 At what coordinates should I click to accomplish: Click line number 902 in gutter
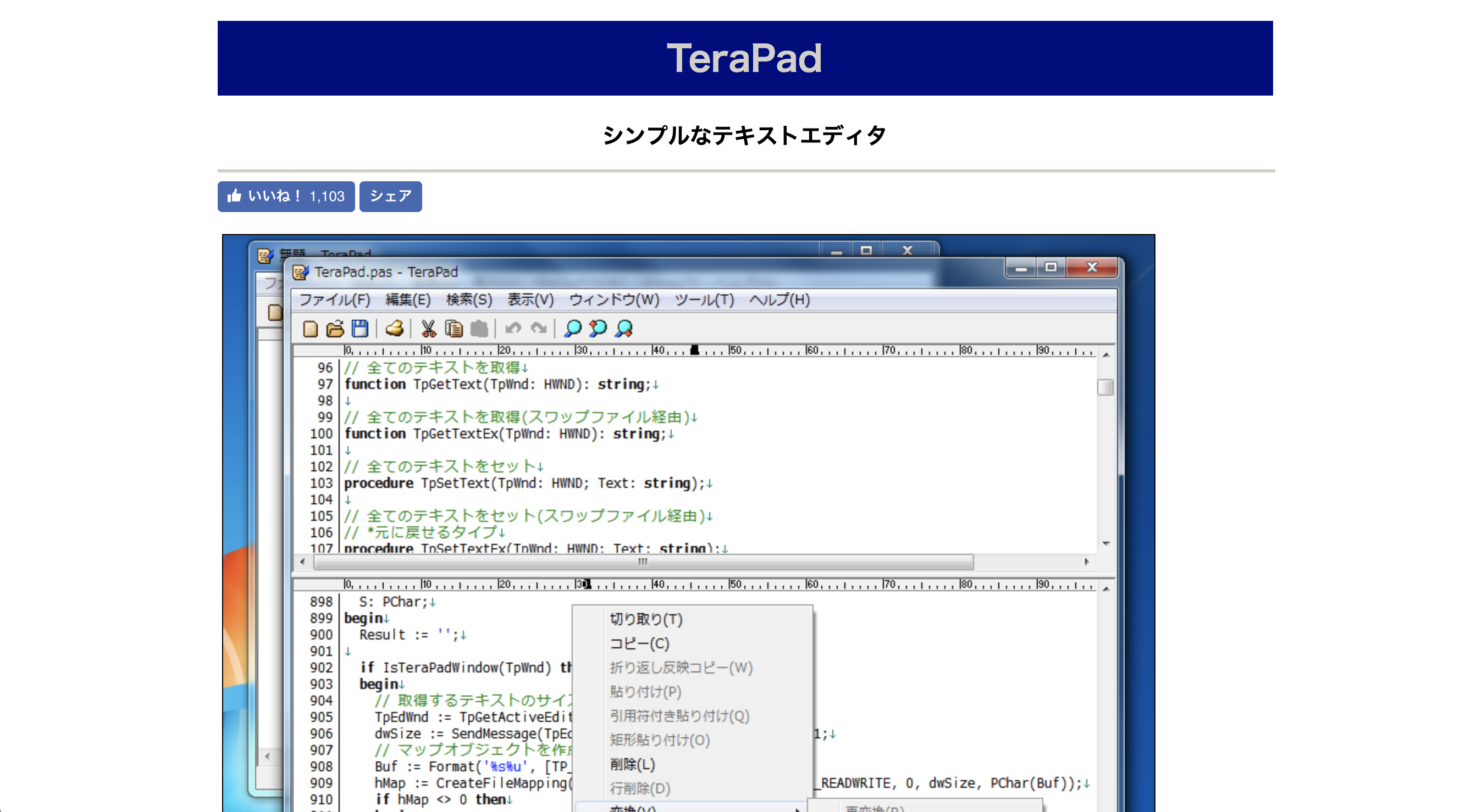(321, 668)
